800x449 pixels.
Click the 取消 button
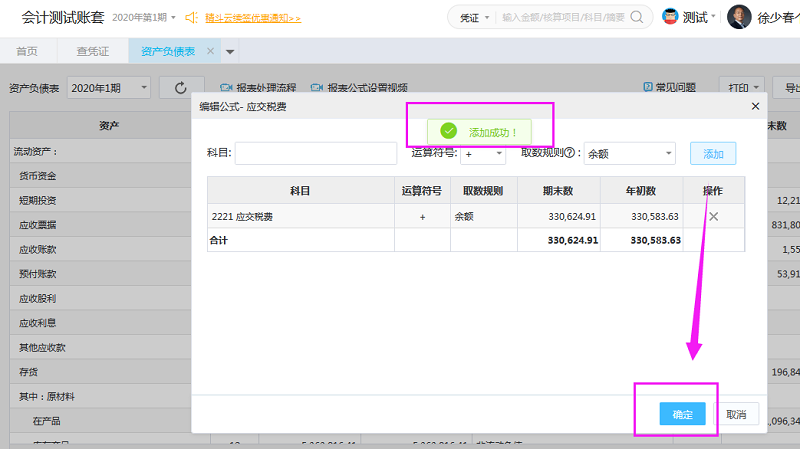pos(736,414)
